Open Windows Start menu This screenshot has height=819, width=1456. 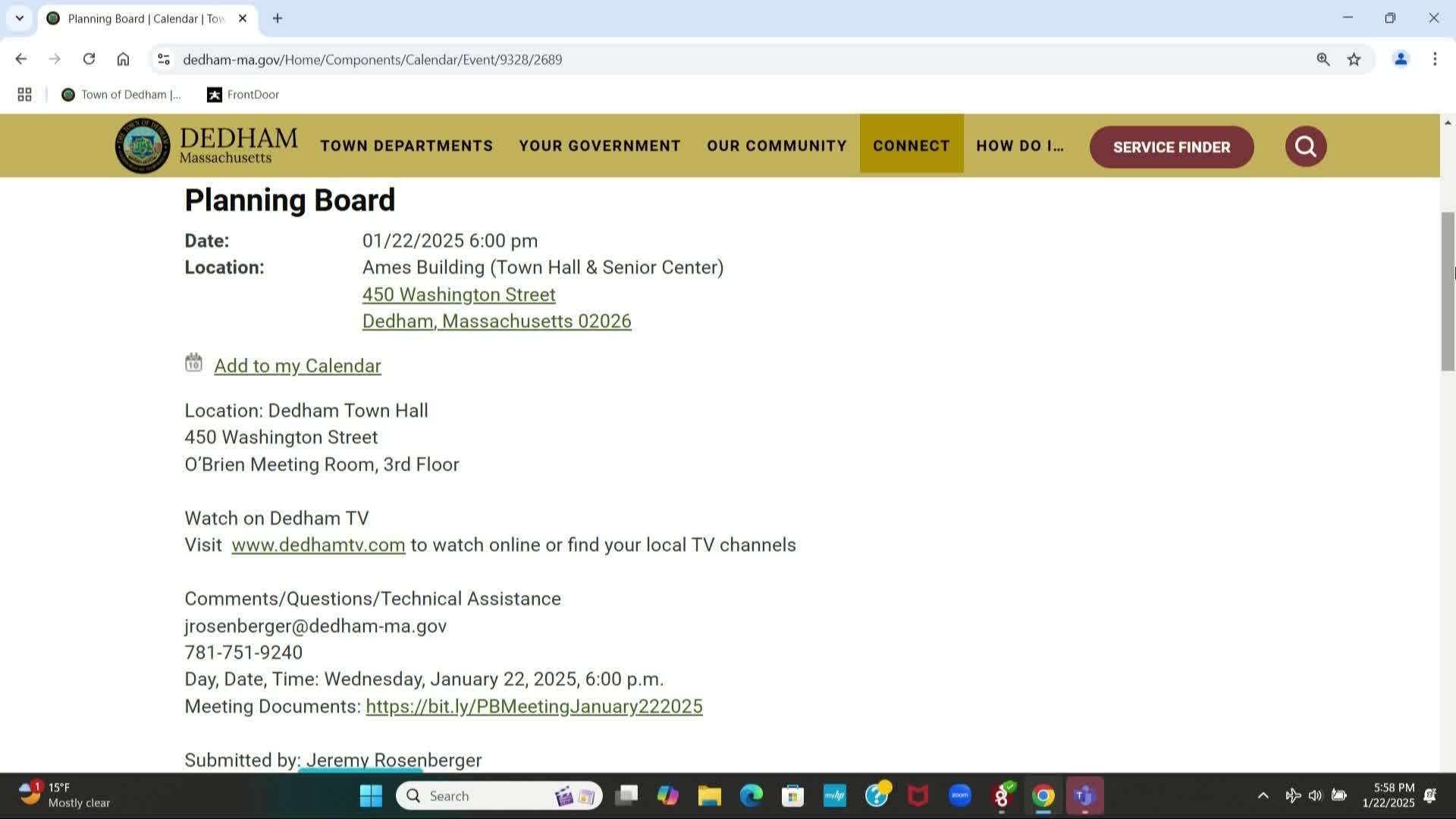point(371,795)
